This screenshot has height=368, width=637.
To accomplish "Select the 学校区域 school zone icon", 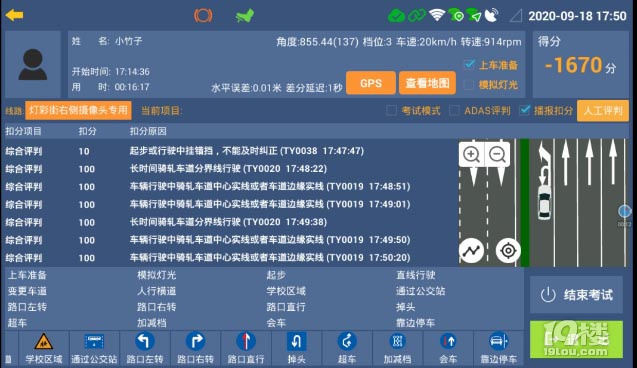I will (x=43, y=348).
